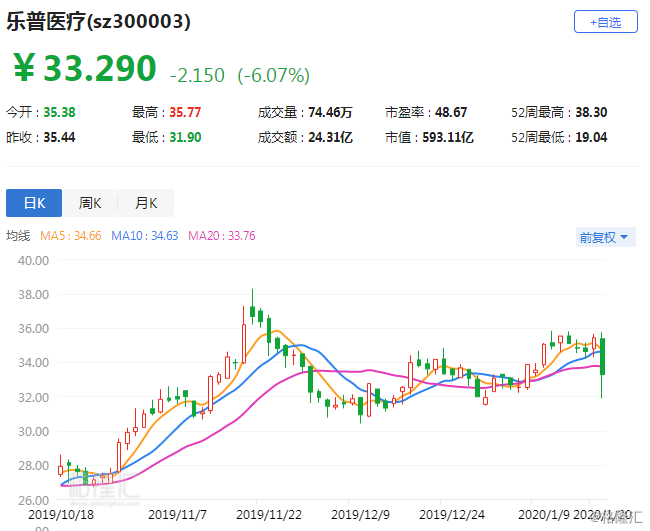Image resolution: width=650 pixels, height=531 pixels.
Task: Click the 52周最高 value 38.30
Action: tap(591, 112)
